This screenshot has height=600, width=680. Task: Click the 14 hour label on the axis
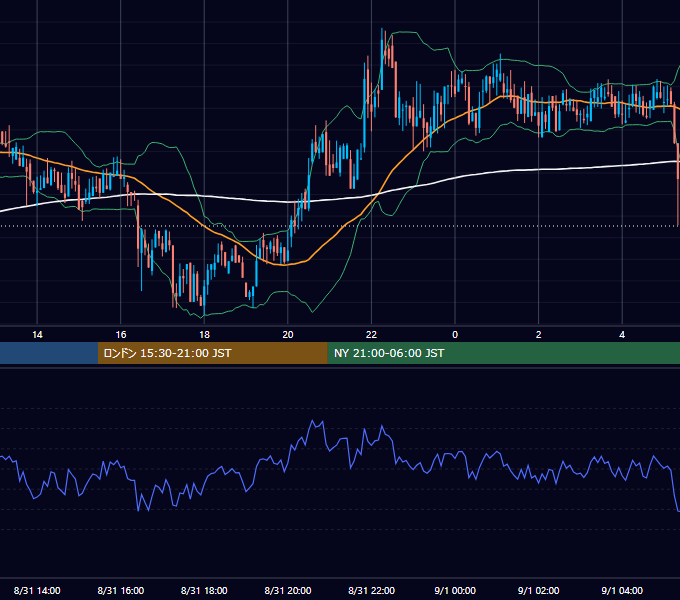pyautogui.click(x=37, y=335)
